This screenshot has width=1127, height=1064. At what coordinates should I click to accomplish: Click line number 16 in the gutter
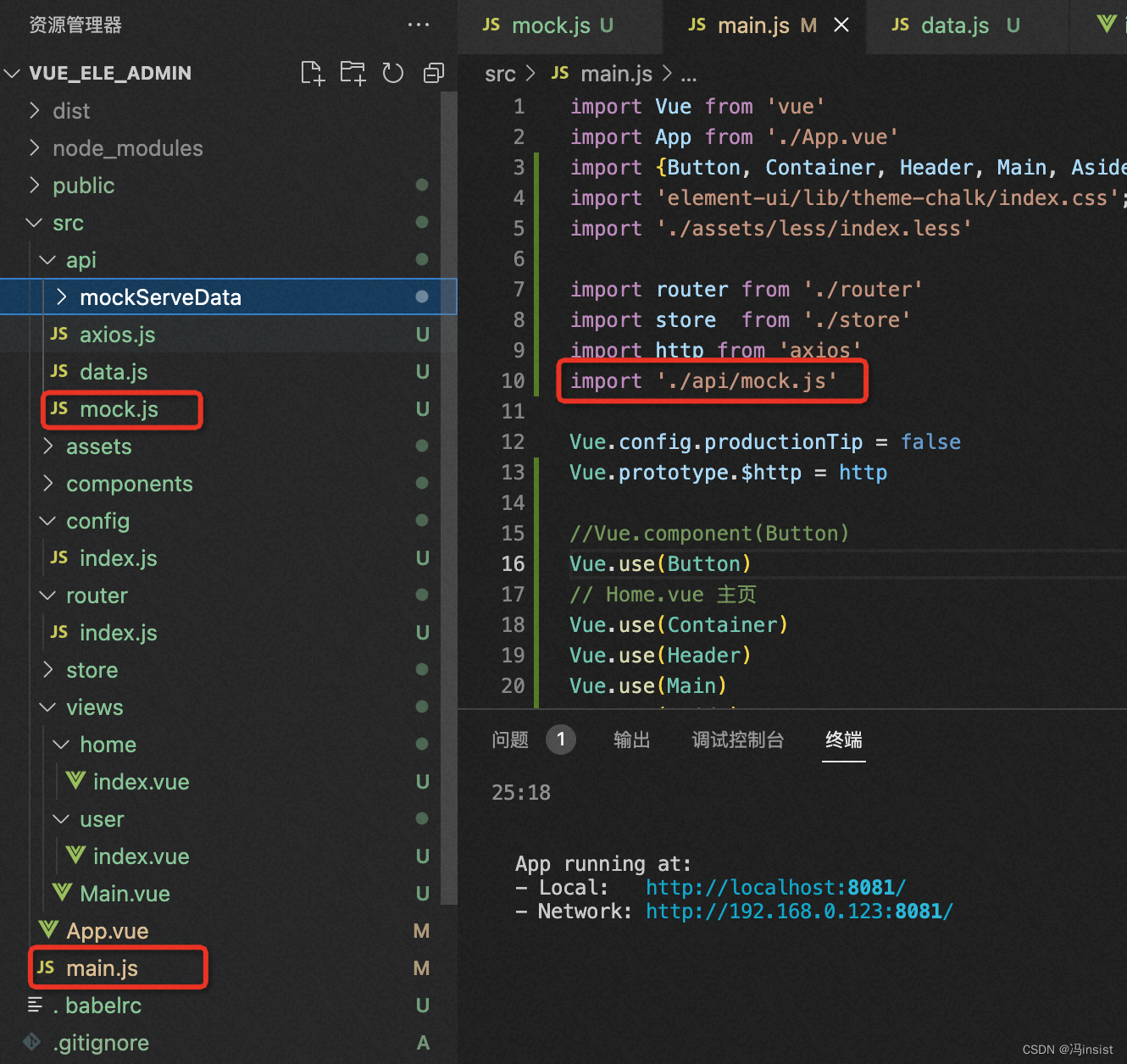[x=513, y=563]
